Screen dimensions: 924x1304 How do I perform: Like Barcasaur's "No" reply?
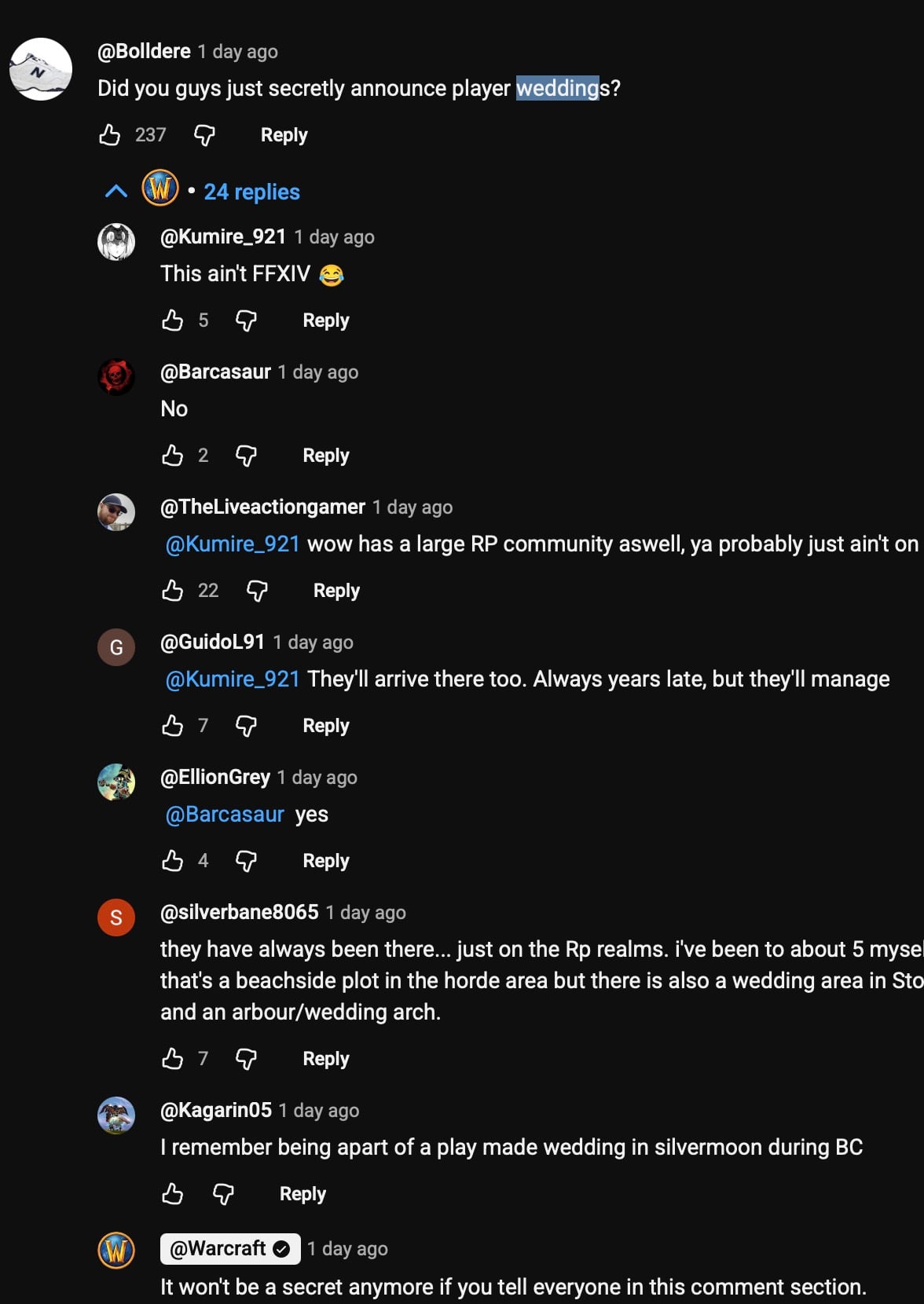[x=173, y=456]
